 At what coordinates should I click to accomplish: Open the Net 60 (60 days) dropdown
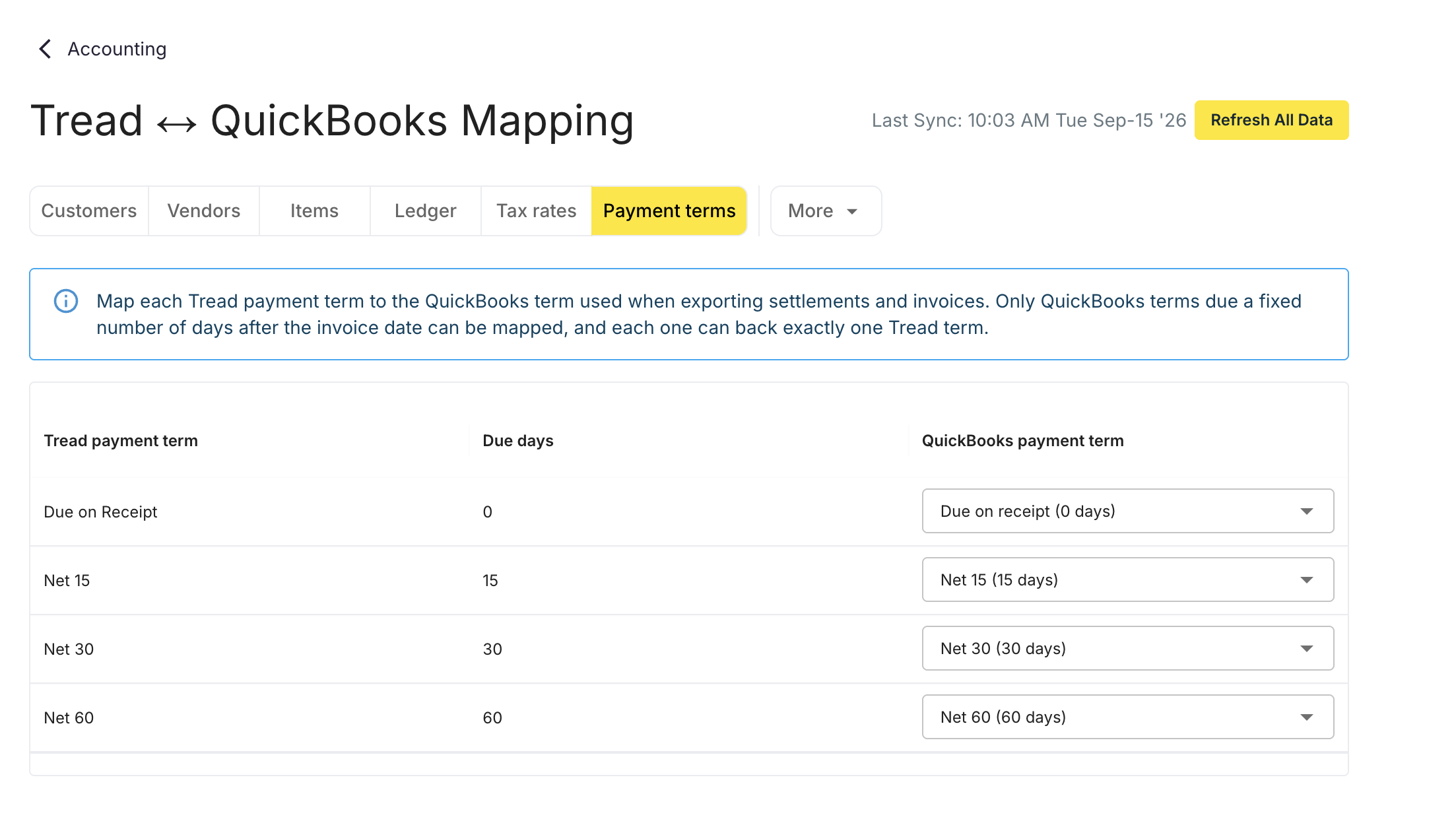click(1127, 717)
